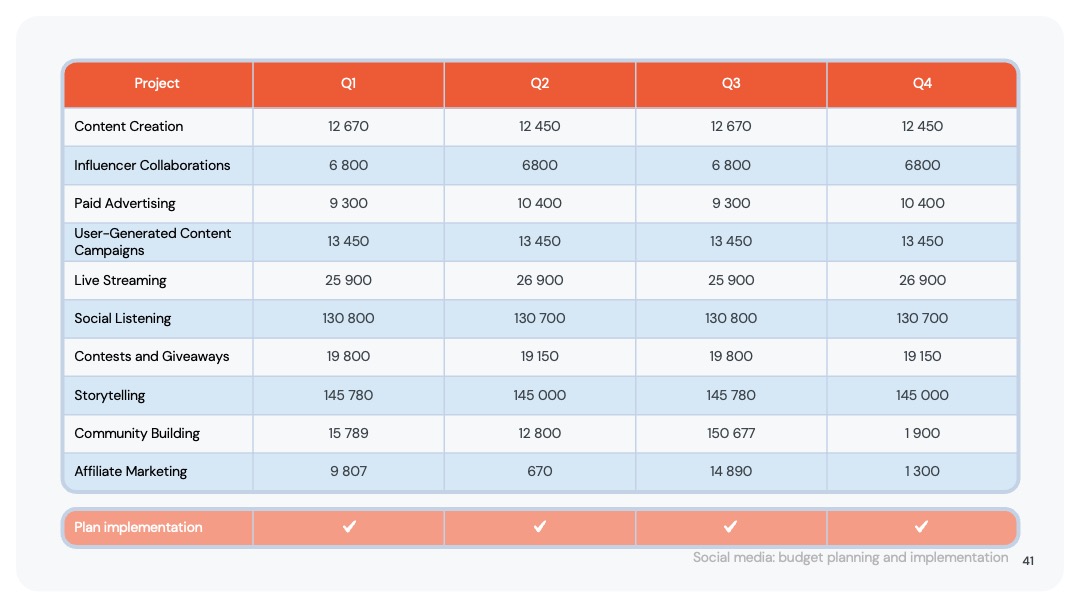Viewport: 1080px width, 608px height.
Task: Select Live Streaming Q4 value 26 900
Action: click(922, 280)
